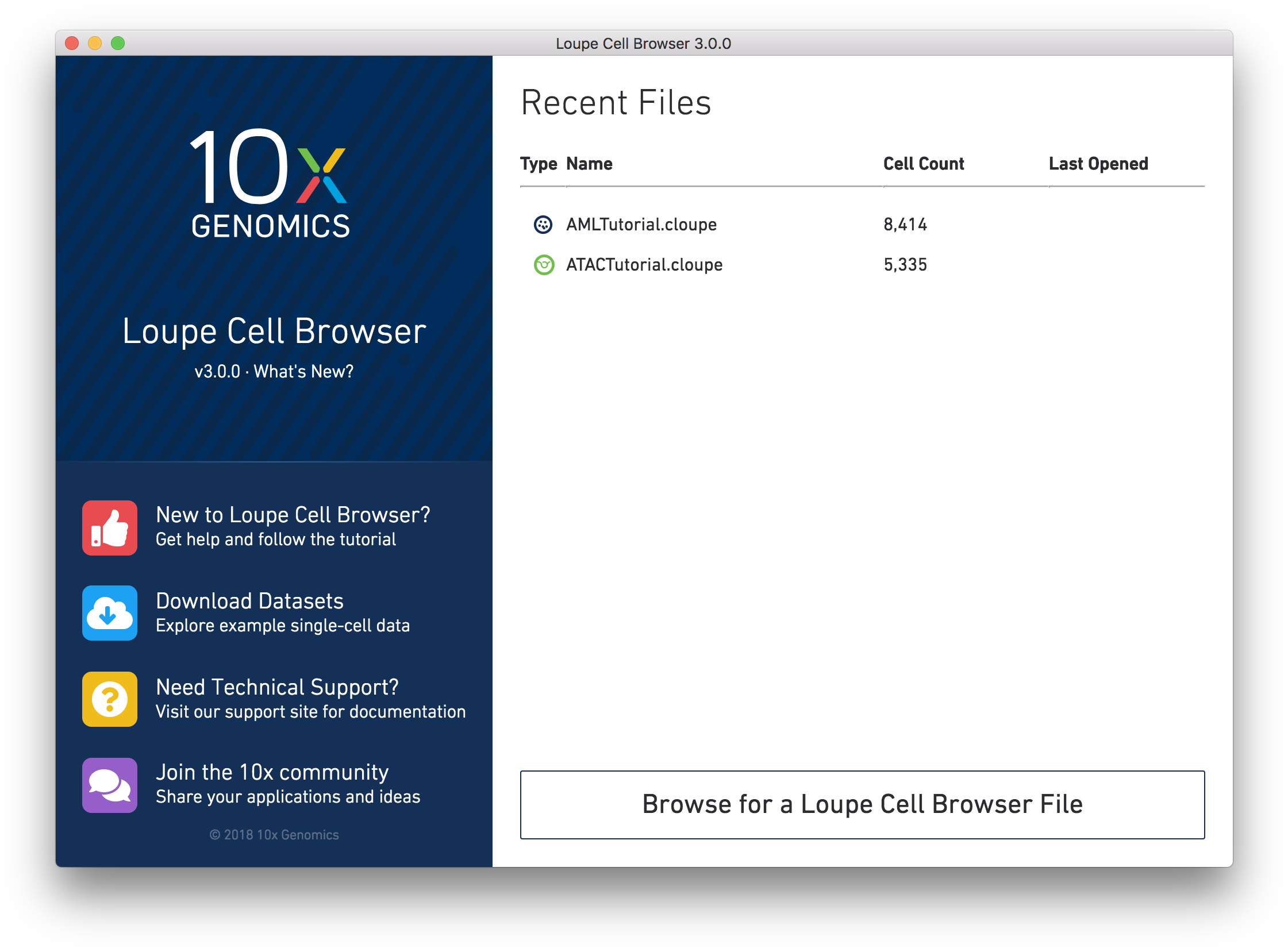This screenshot has height=952, width=1288.
Task: Click the Recent Files heading
Action: pos(616,103)
